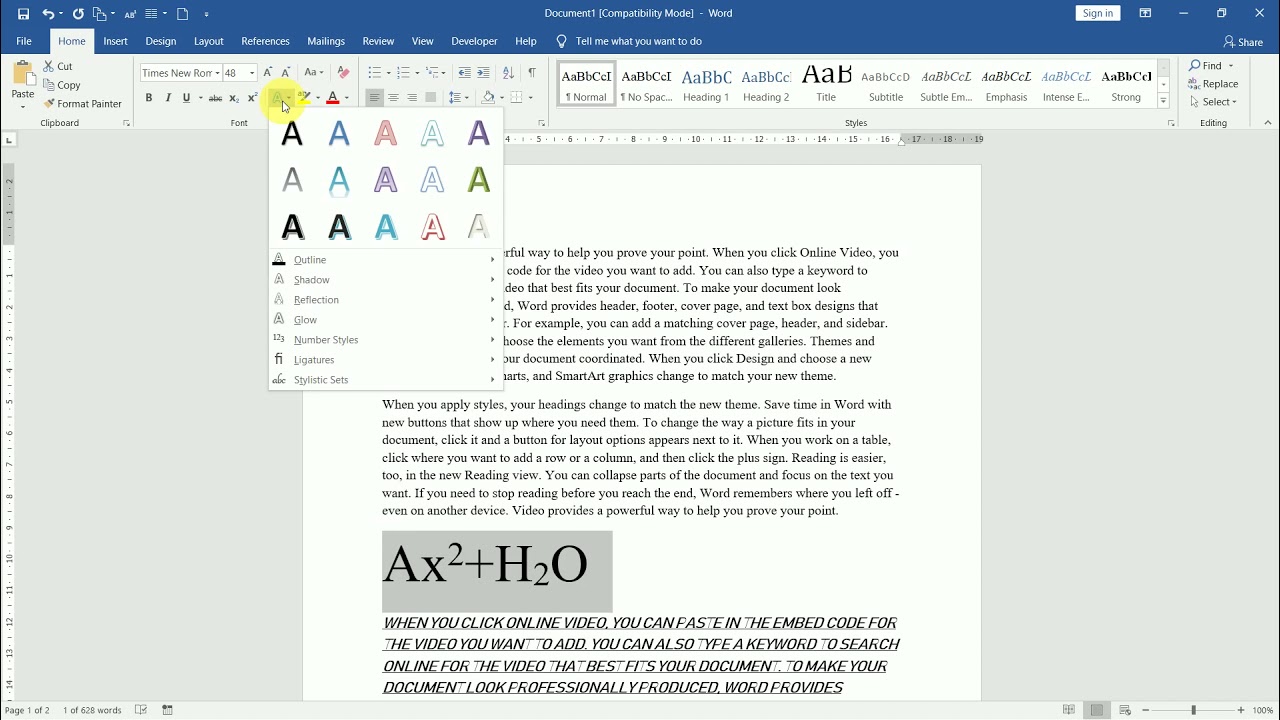Open the numbering list dropdown
1280x720 pixels.
(x=416, y=73)
